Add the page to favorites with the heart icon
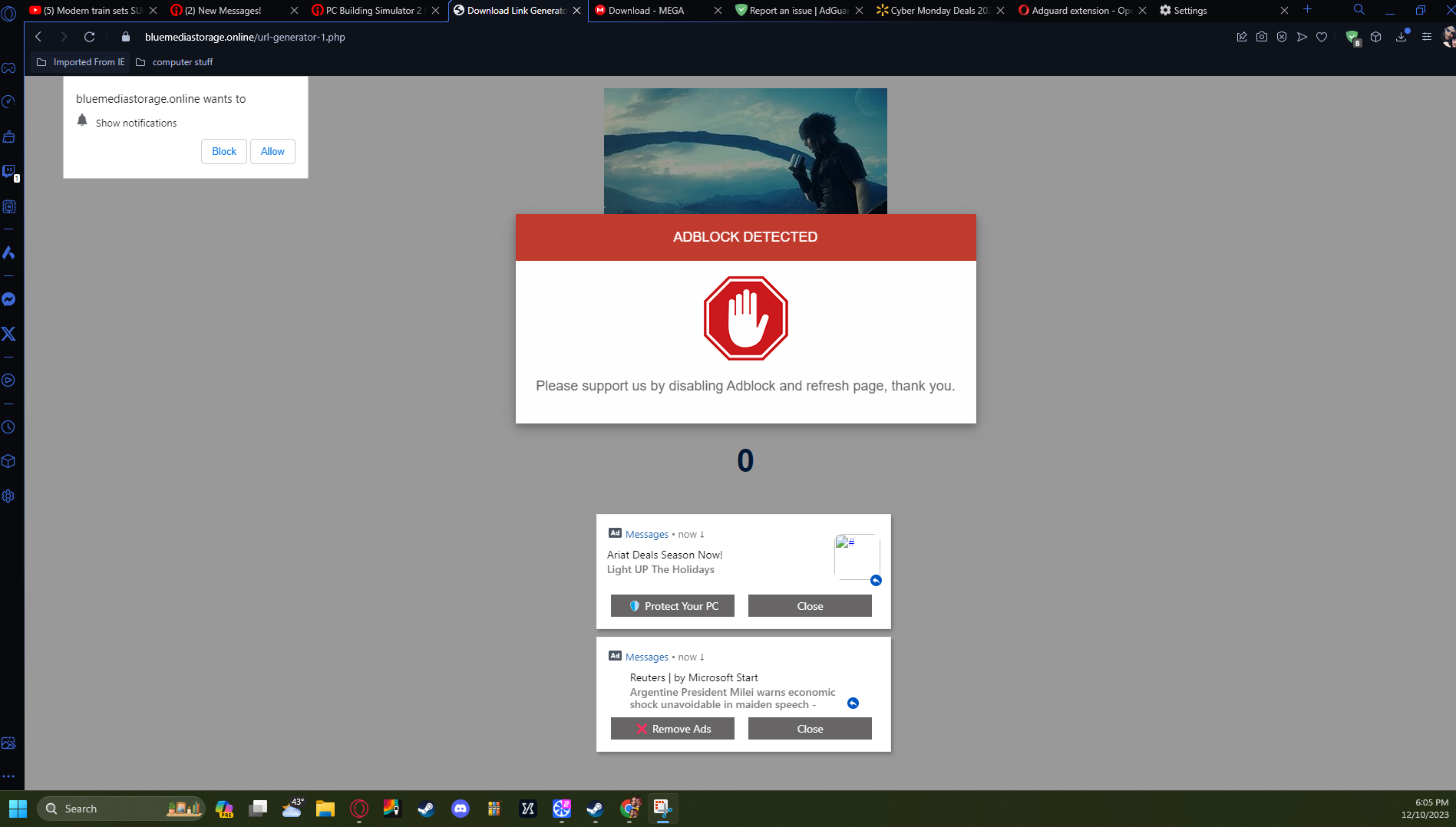This screenshot has height=827, width=1456. [x=1322, y=36]
